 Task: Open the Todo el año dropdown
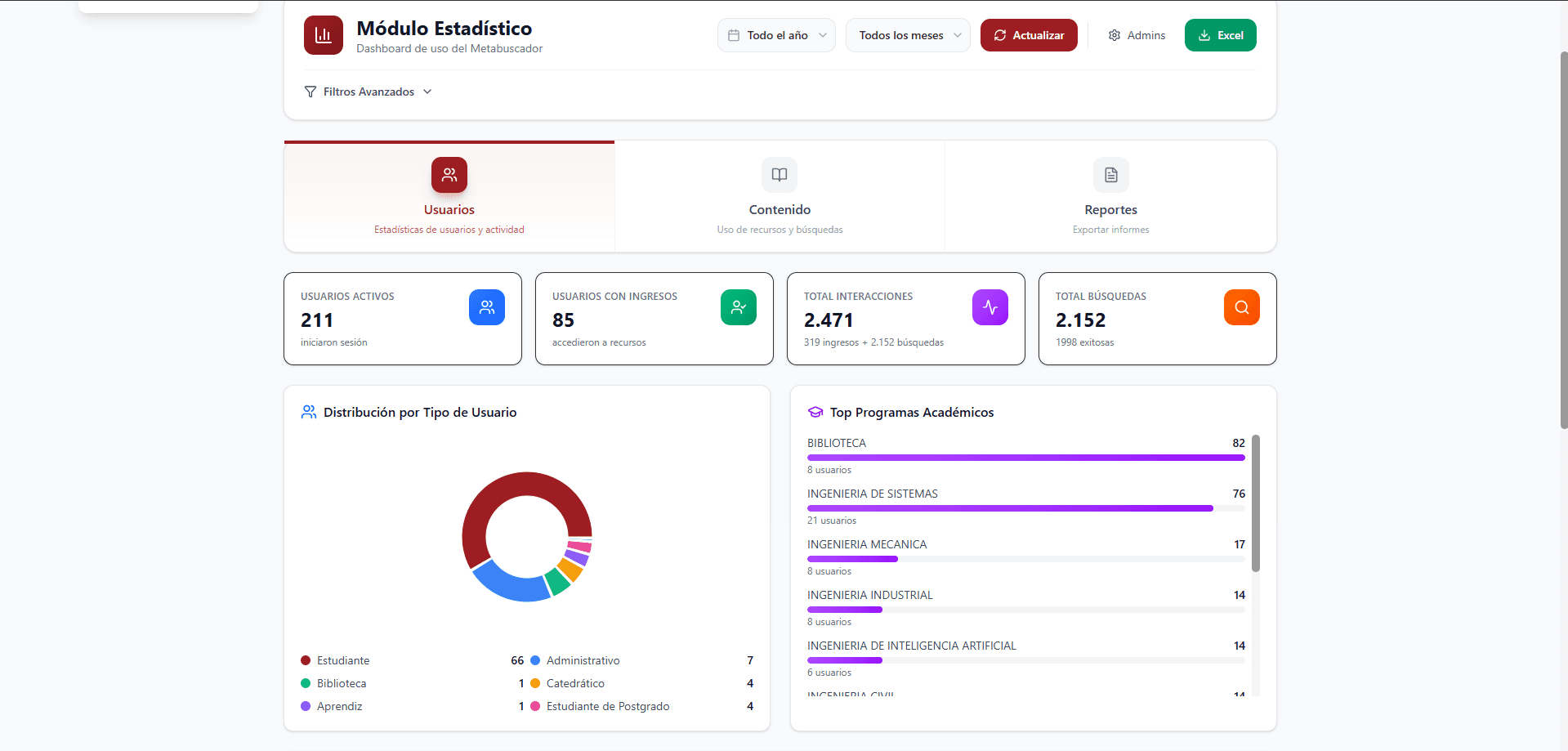point(776,35)
